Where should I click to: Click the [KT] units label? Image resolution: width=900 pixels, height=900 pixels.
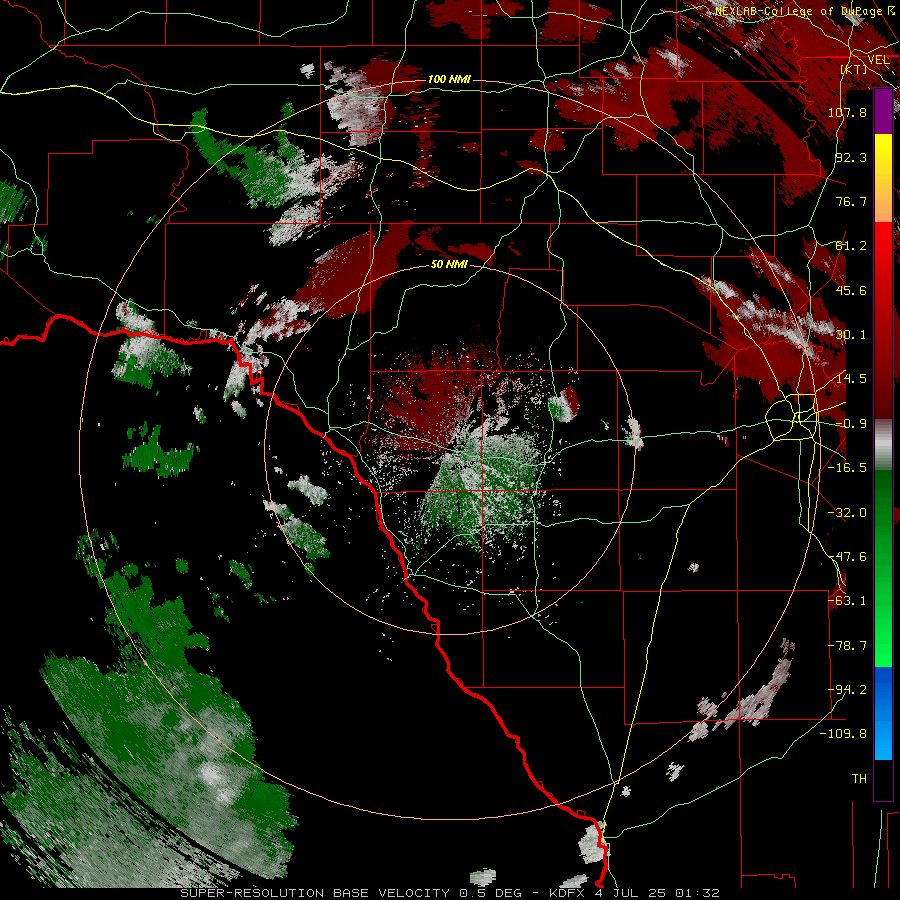[854, 69]
